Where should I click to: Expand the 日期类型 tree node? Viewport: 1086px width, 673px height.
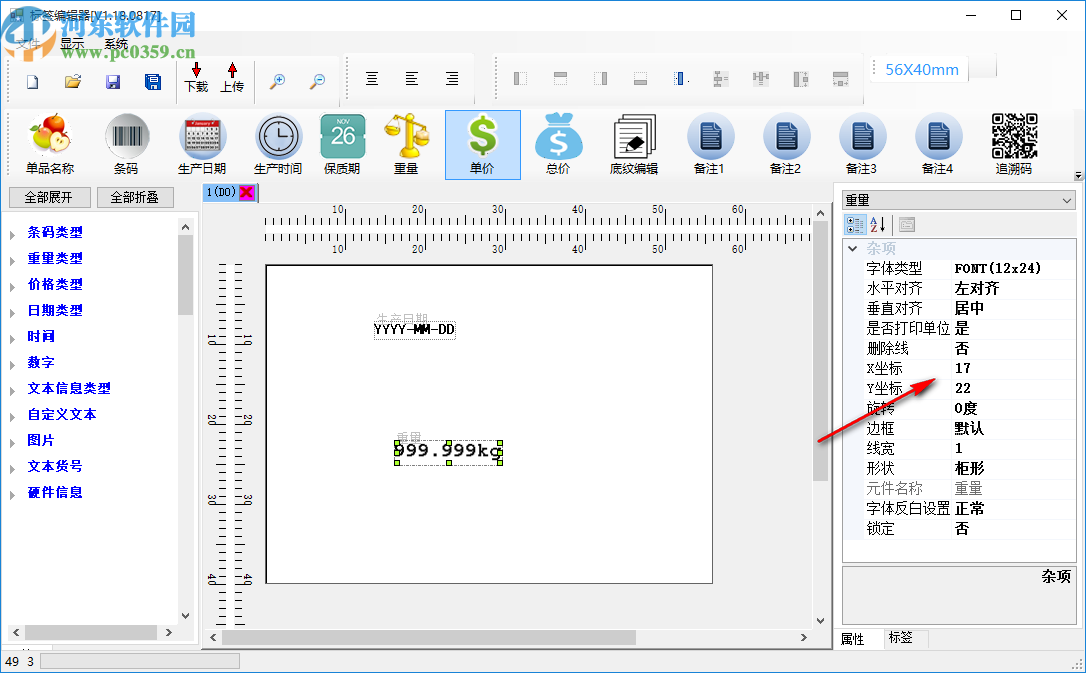tap(12, 313)
